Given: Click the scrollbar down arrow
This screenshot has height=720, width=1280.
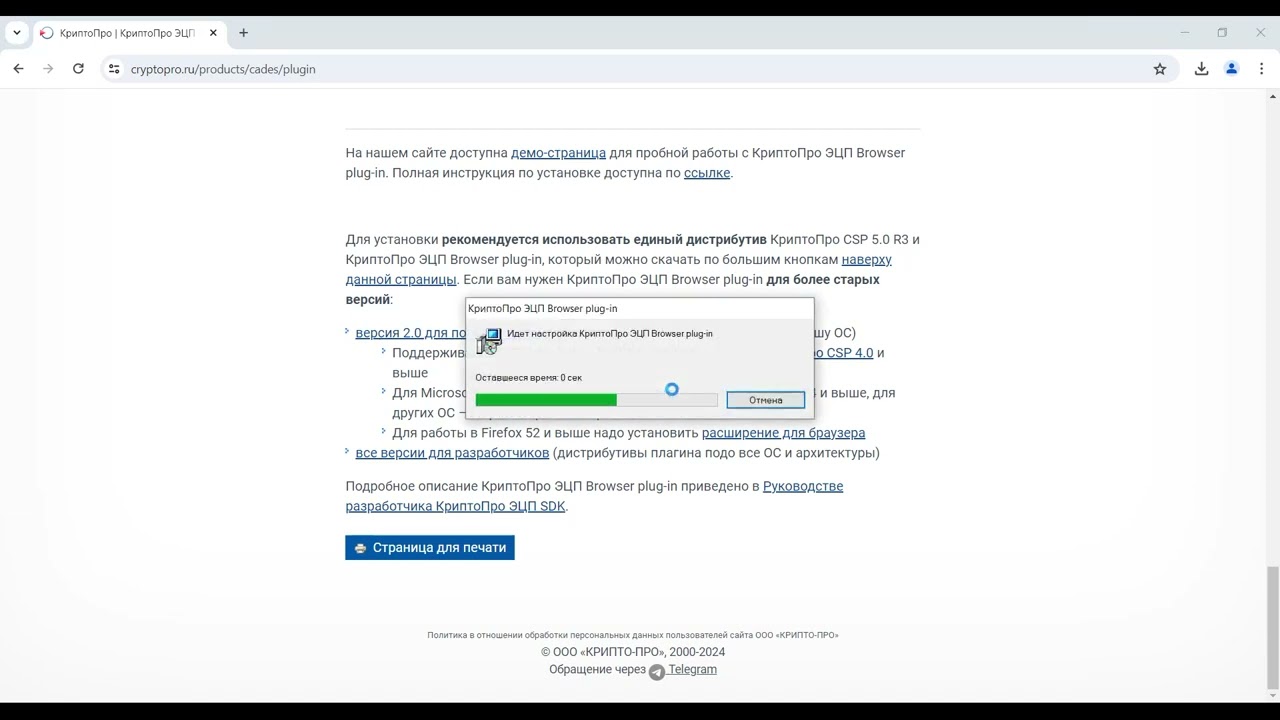Looking at the screenshot, I should (1272, 696).
